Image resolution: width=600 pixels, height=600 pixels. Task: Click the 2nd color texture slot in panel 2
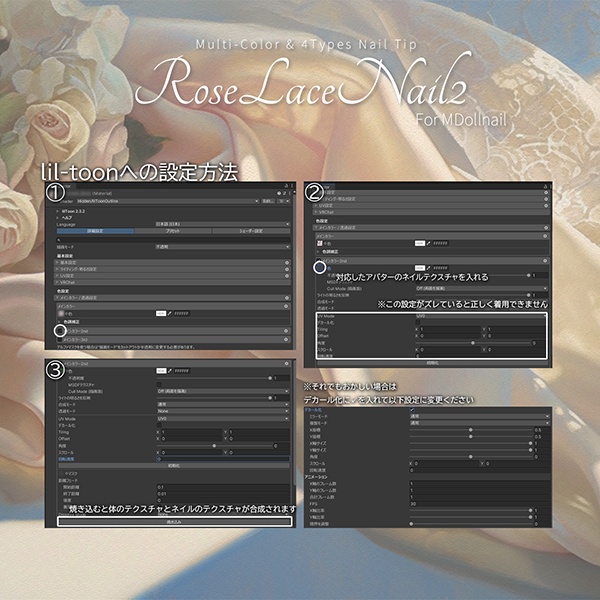coord(320,268)
